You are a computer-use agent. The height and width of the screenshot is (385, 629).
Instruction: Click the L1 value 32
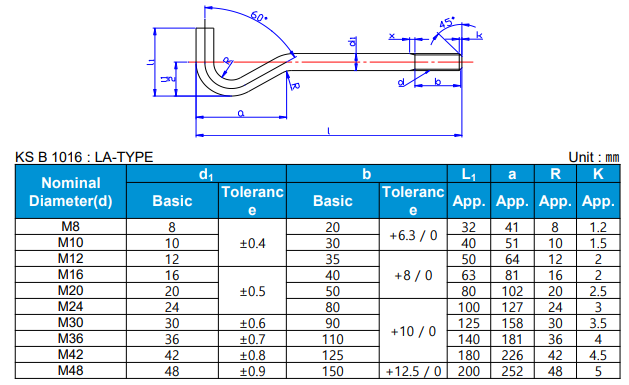coord(469,227)
